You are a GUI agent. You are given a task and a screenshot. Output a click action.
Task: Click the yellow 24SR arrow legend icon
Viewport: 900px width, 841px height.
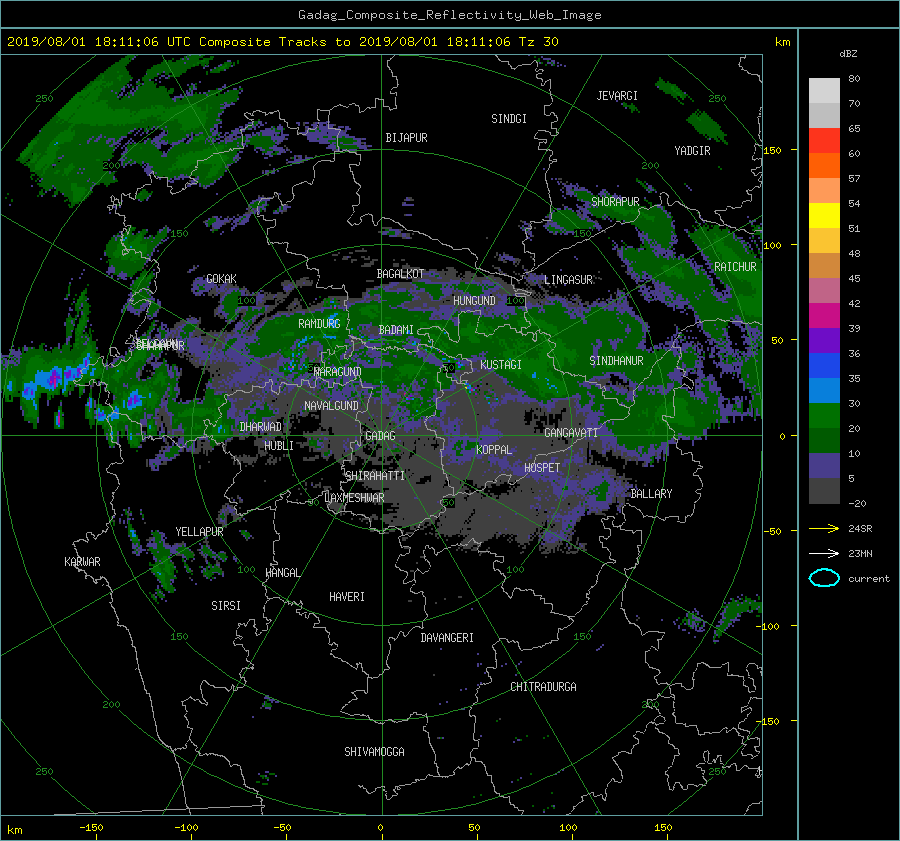(x=824, y=528)
